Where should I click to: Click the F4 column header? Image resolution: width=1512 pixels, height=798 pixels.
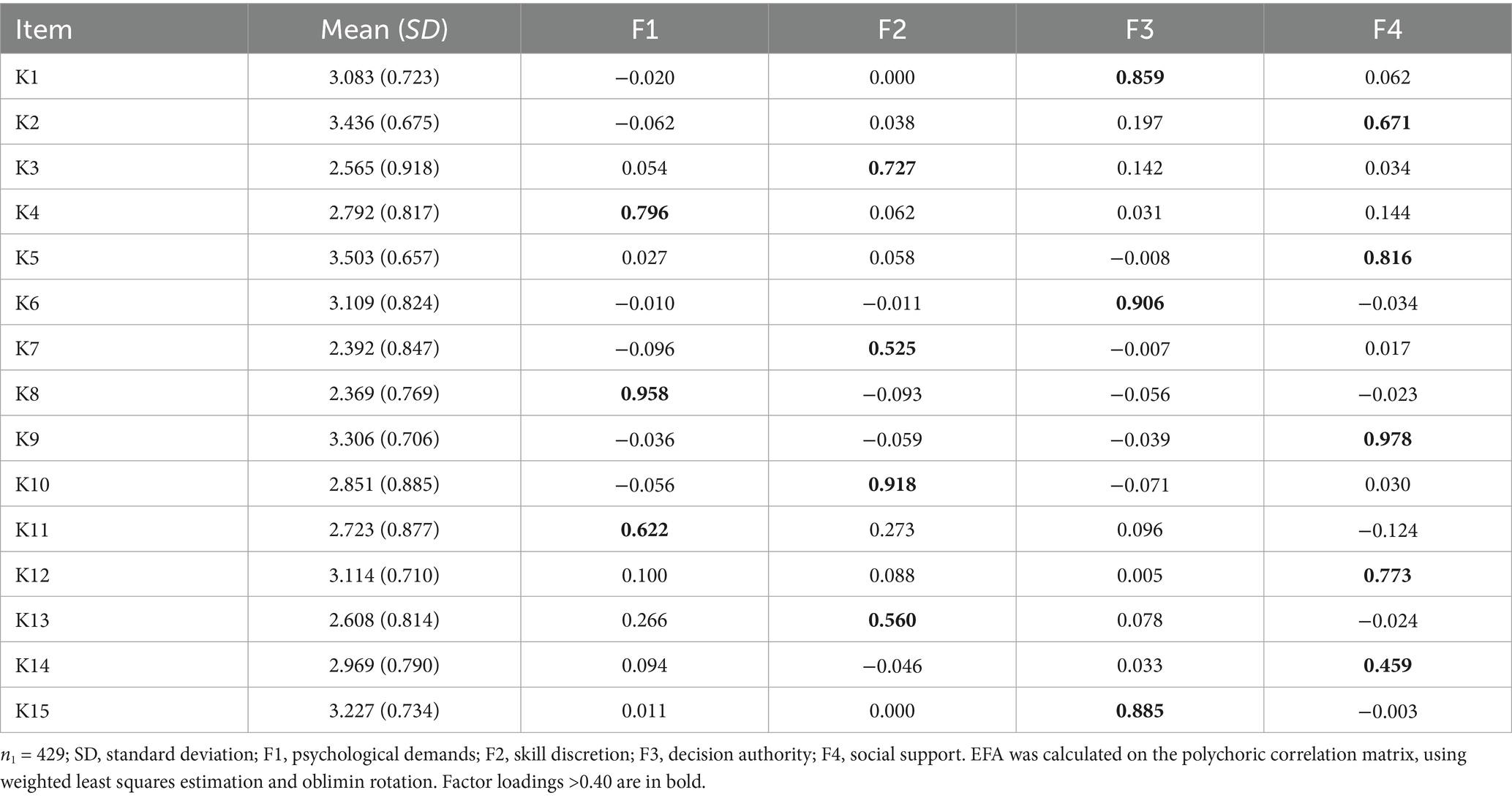(1388, 29)
